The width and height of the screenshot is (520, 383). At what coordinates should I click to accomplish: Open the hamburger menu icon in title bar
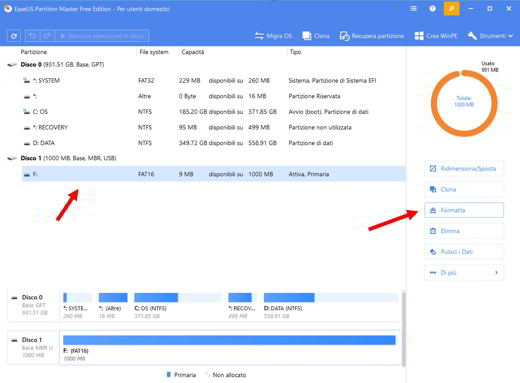click(413, 9)
